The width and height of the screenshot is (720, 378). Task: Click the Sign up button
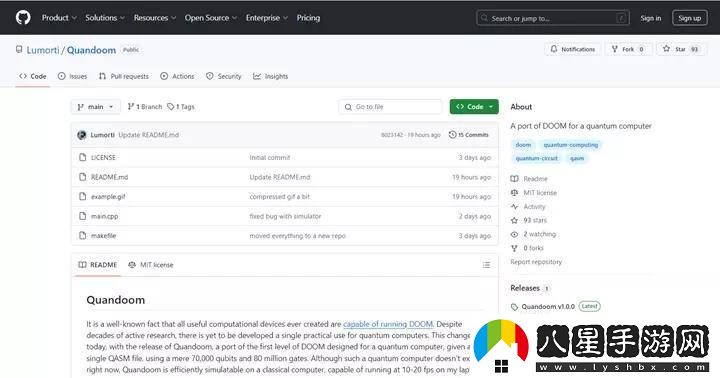[x=690, y=18]
